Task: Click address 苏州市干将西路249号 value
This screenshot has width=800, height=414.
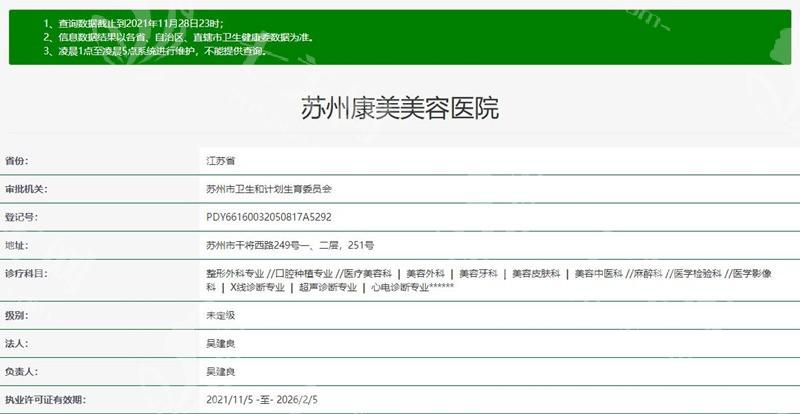Action: [290, 246]
